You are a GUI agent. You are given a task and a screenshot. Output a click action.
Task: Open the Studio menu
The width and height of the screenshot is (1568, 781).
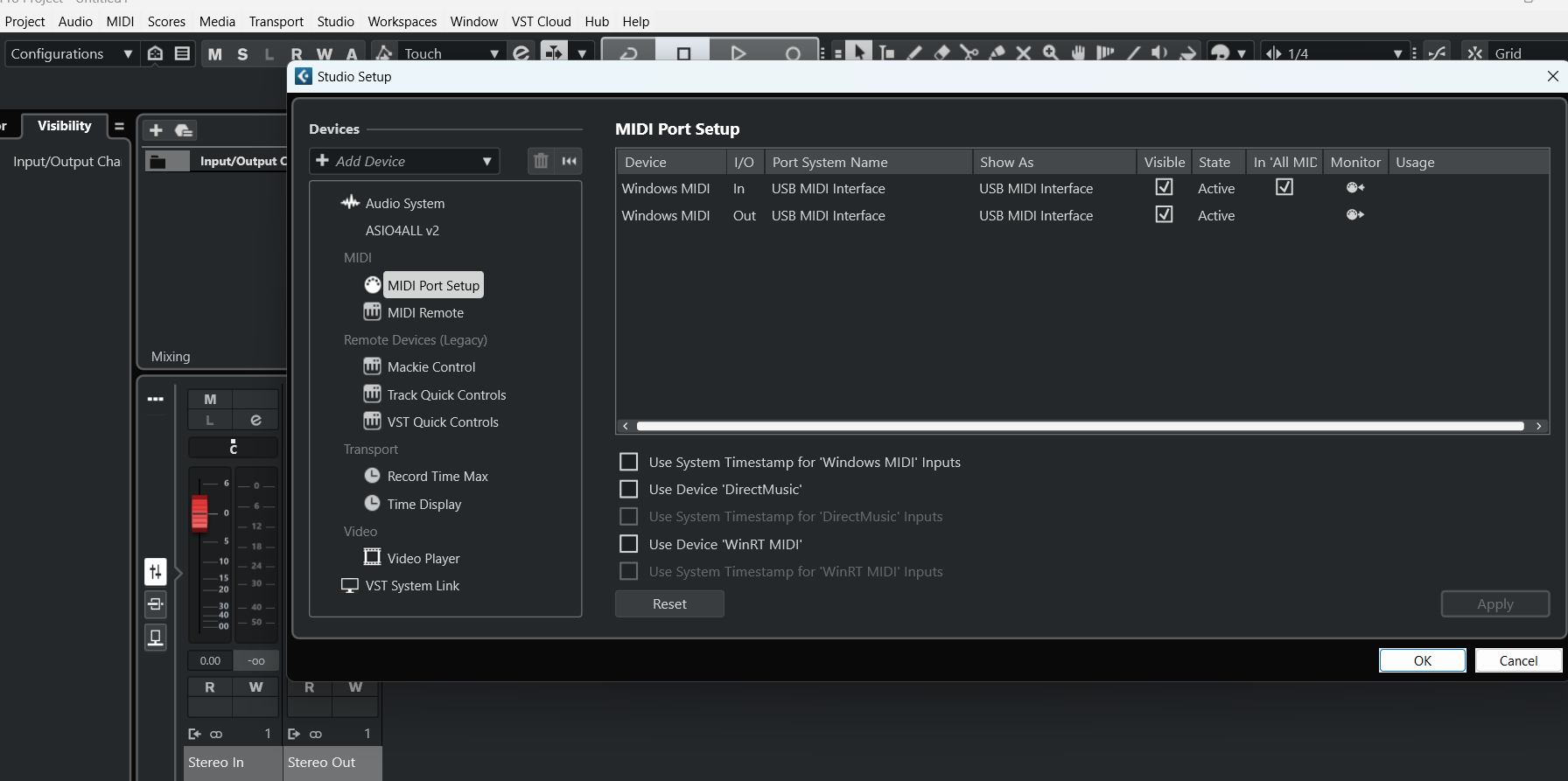(x=336, y=21)
